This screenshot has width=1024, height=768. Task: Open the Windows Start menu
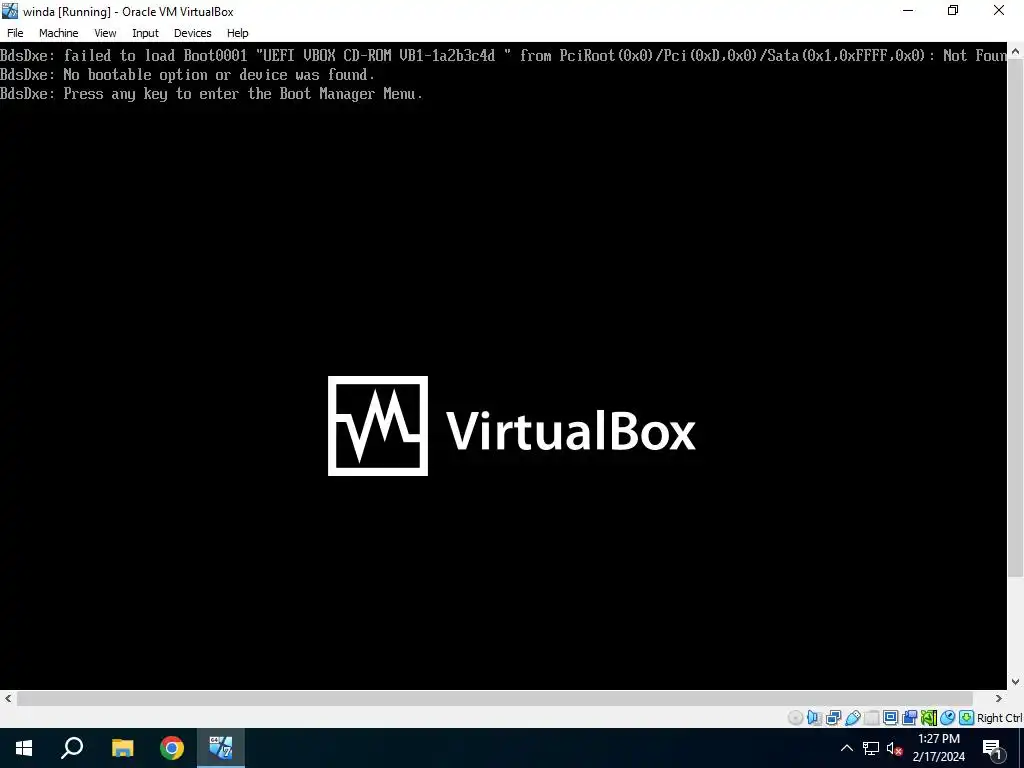pyautogui.click(x=24, y=748)
